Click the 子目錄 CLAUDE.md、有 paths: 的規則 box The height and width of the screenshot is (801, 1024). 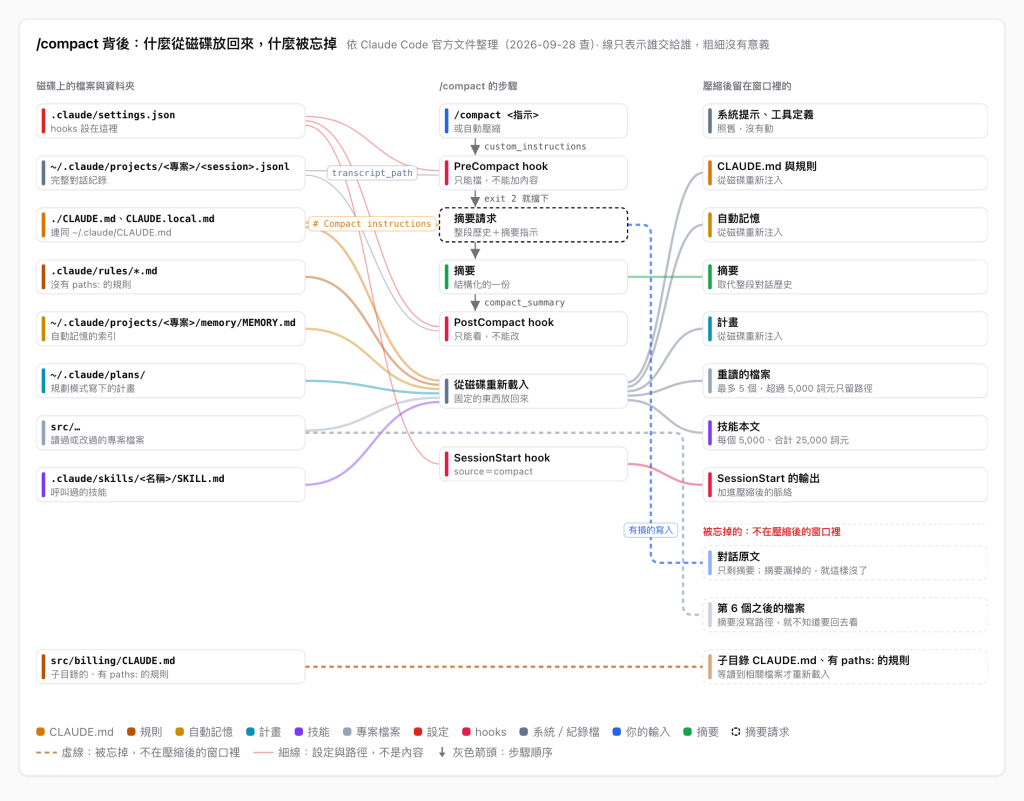click(x=844, y=667)
